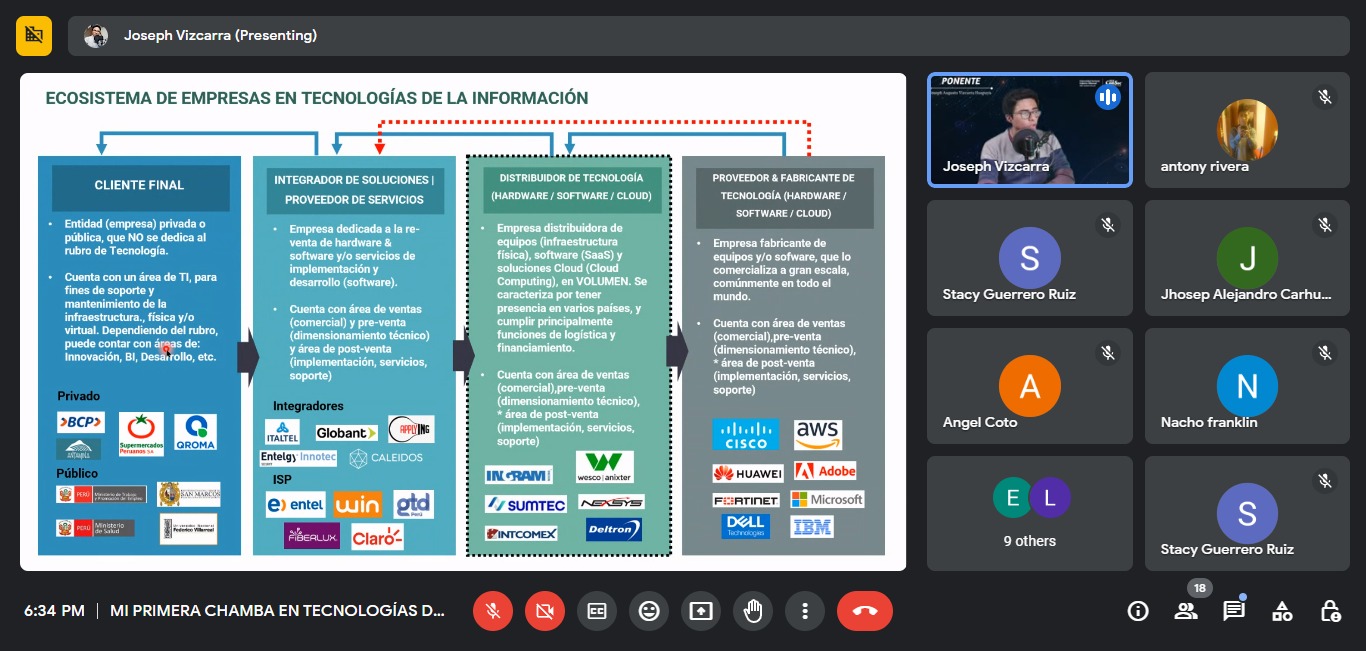1366x651 pixels.
Task: Click the muted mic icon on antony rivera
Action: [x=1325, y=97]
